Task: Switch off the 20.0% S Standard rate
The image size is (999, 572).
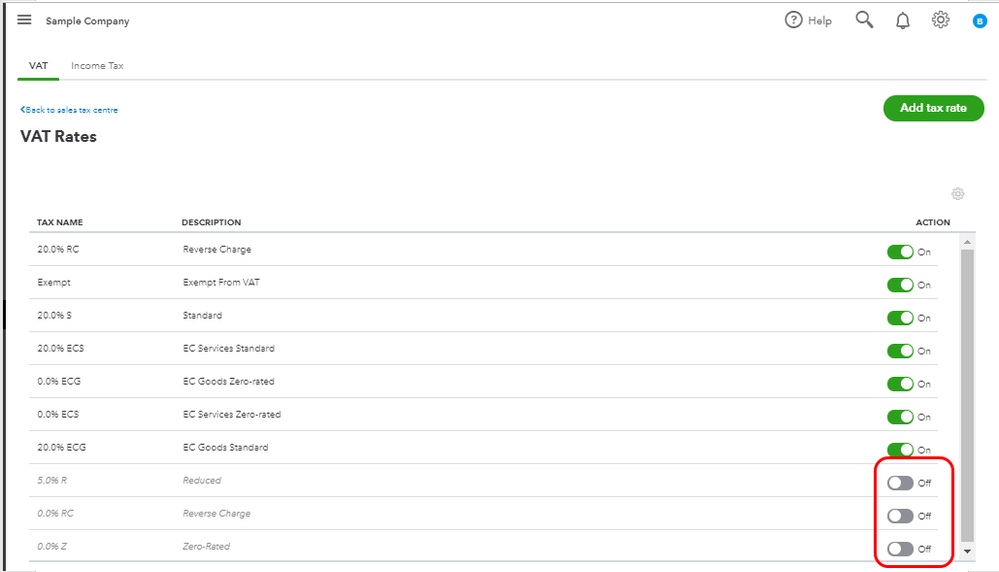Action: click(x=900, y=318)
